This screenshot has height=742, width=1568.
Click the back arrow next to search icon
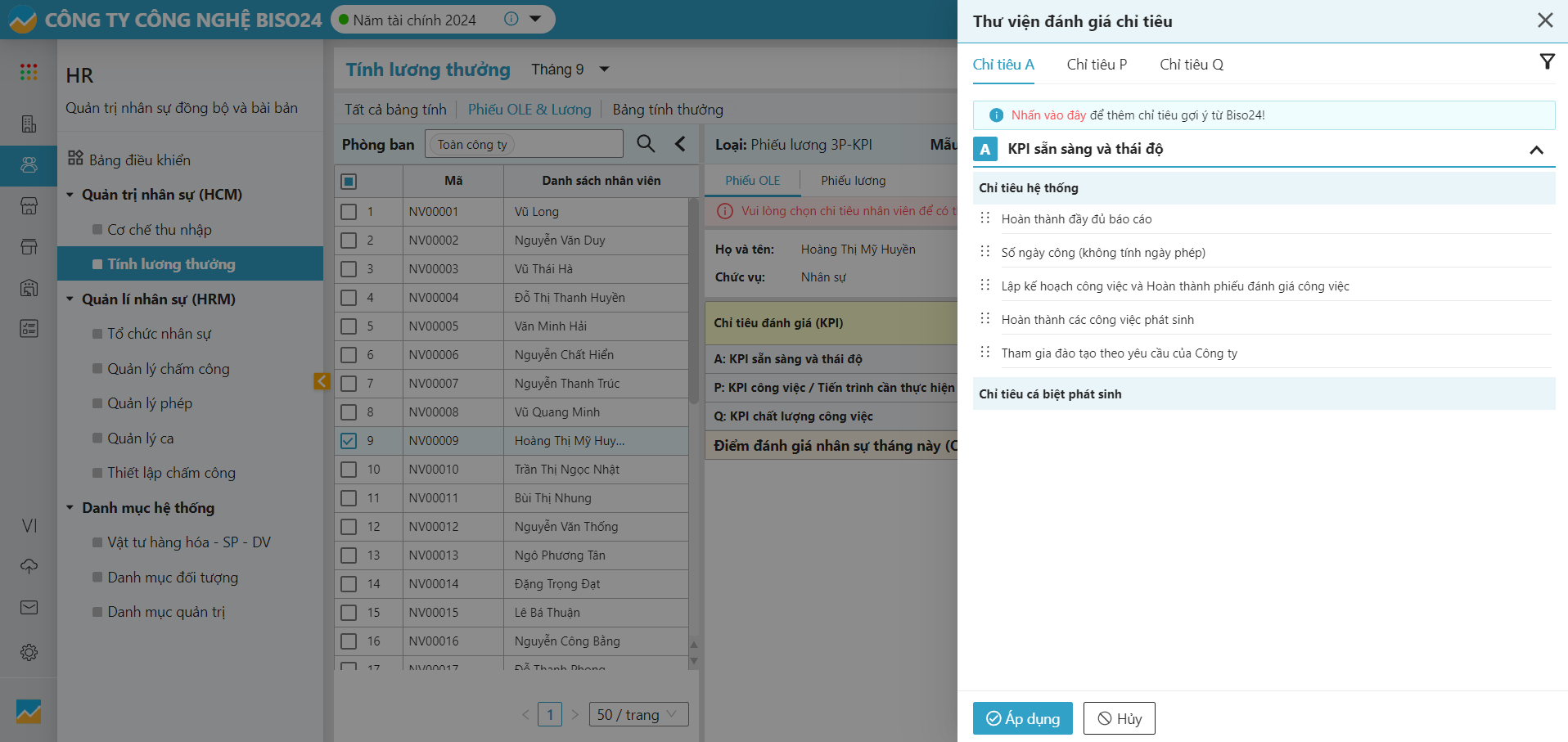point(680,144)
